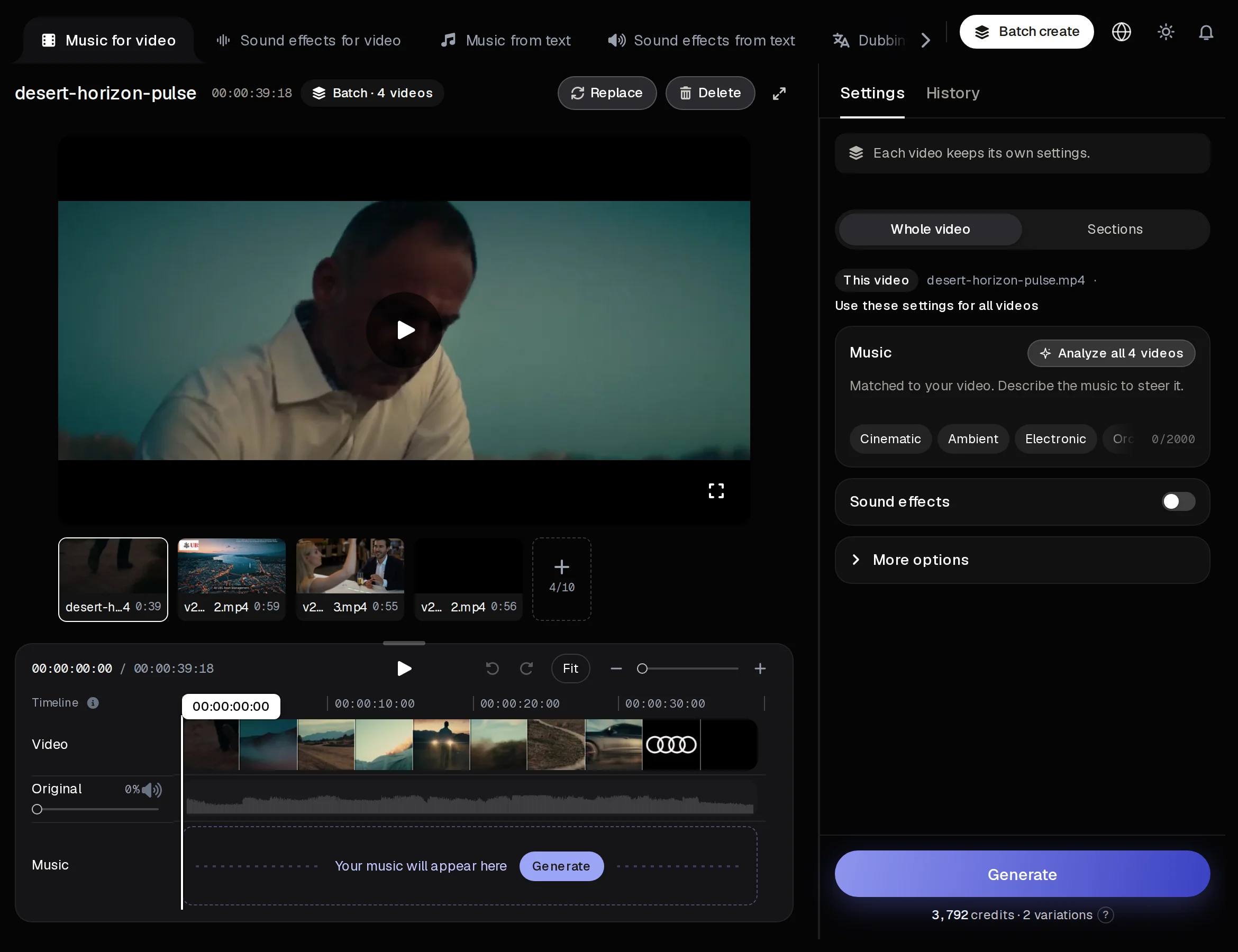Redo timeline action
Screen dimensions: 1238x952
point(526,668)
